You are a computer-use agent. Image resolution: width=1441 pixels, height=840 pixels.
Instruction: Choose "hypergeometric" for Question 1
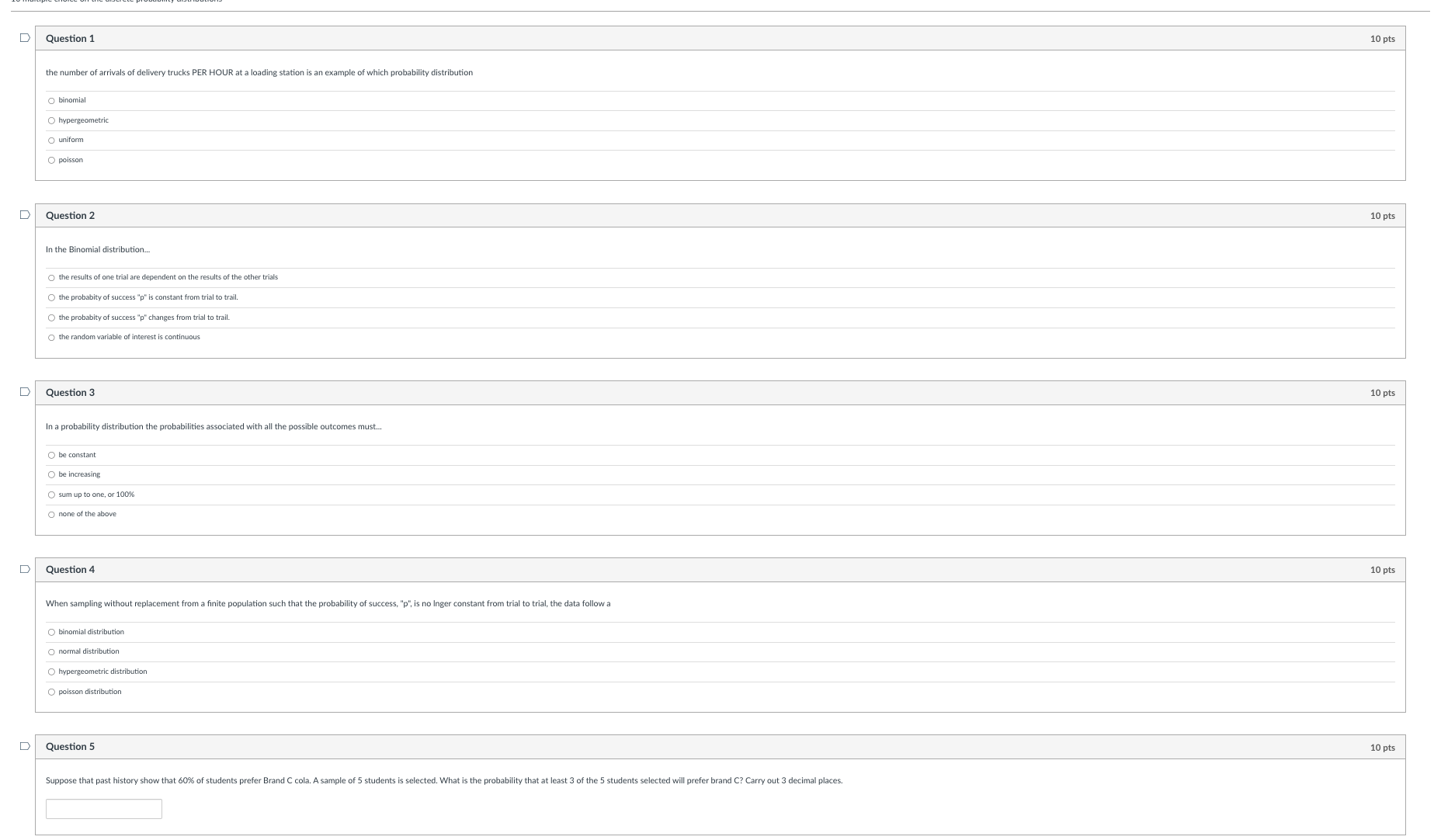51,120
